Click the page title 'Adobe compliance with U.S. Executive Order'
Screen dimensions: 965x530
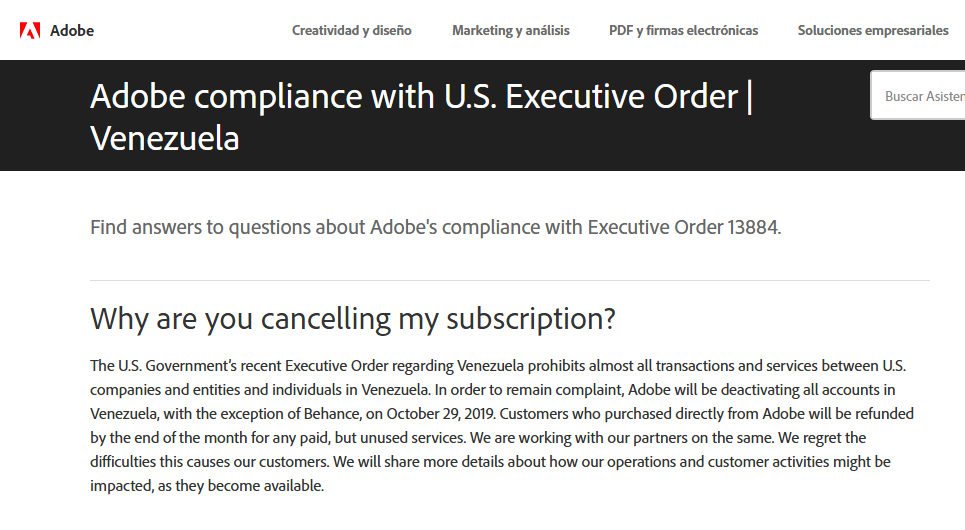click(414, 97)
